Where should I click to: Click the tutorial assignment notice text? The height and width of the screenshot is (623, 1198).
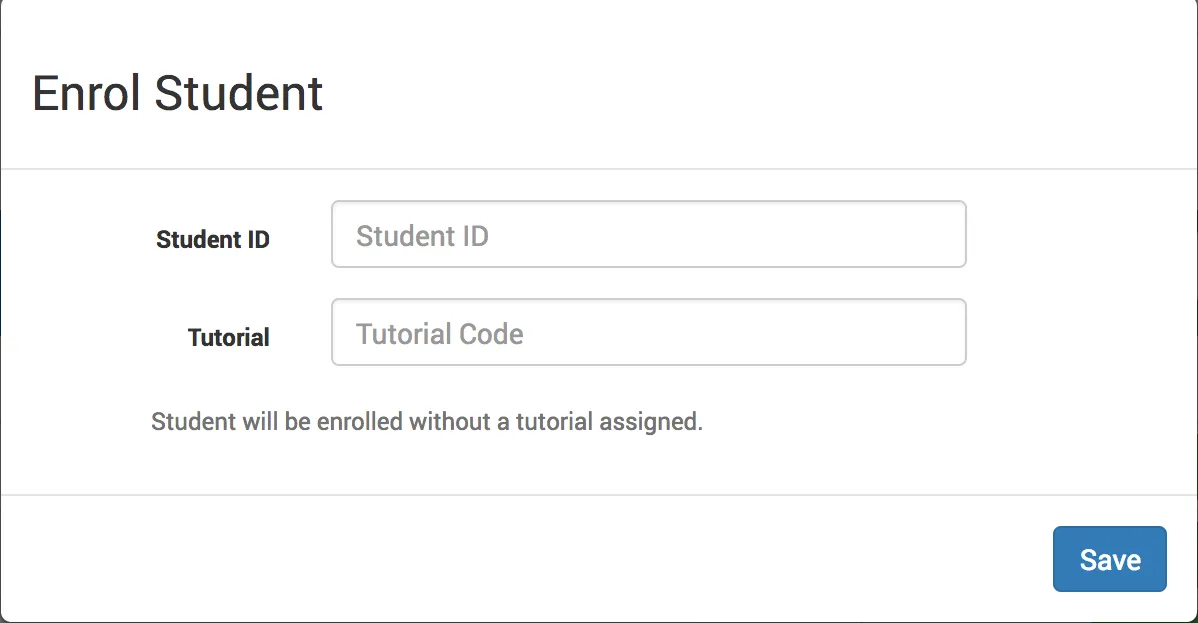tap(427, 421)
